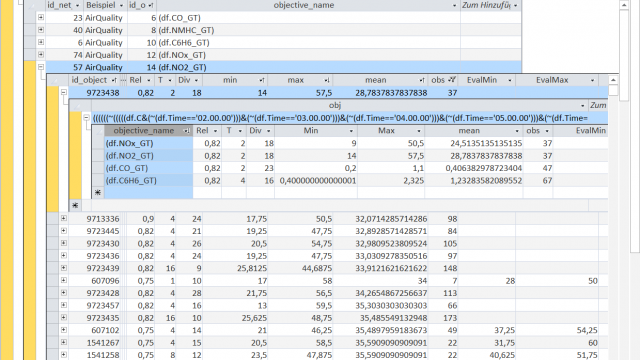Collapse the long obj expression row
This screenshot has height=360, width=640.
pos(87,118)
